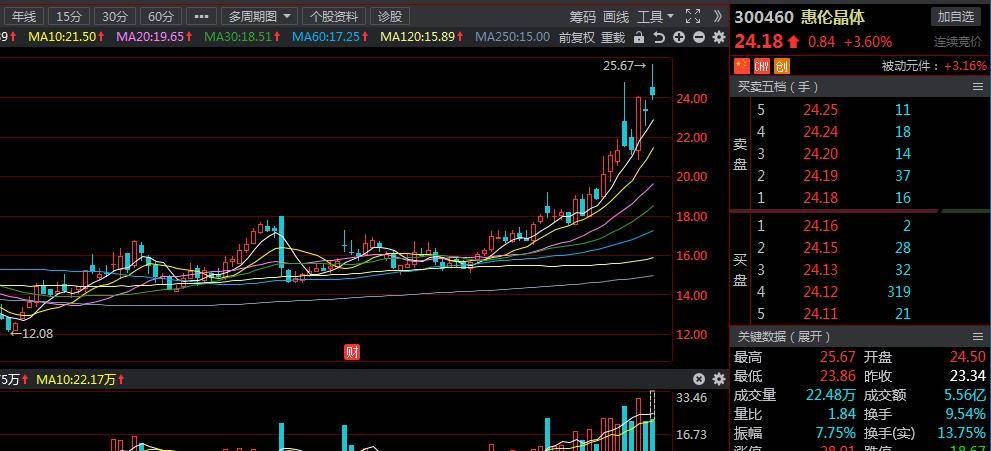The image size is (991, 451).
Task: Open volume sub-chart settings gear
Action: (x=718, y=379)
